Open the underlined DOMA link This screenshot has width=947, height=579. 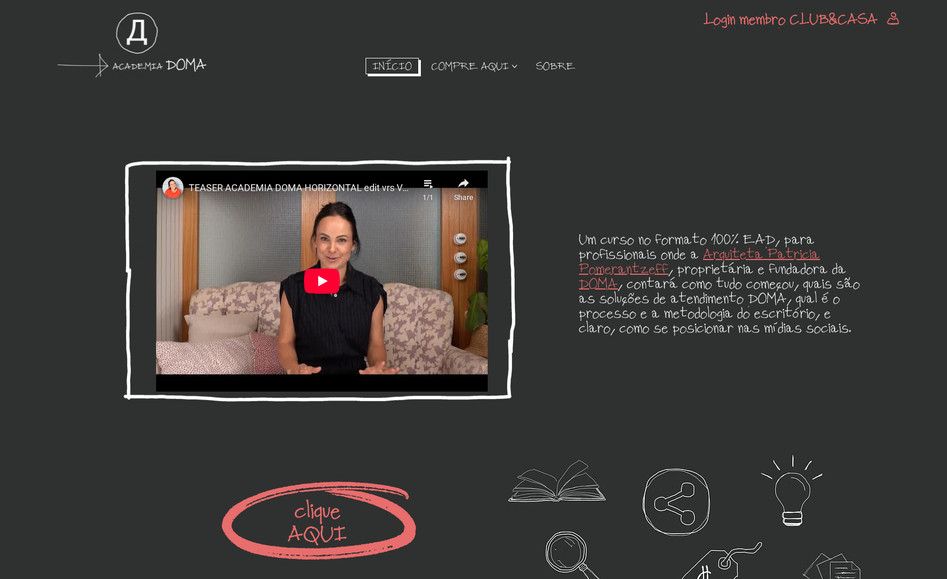point(598,284)
